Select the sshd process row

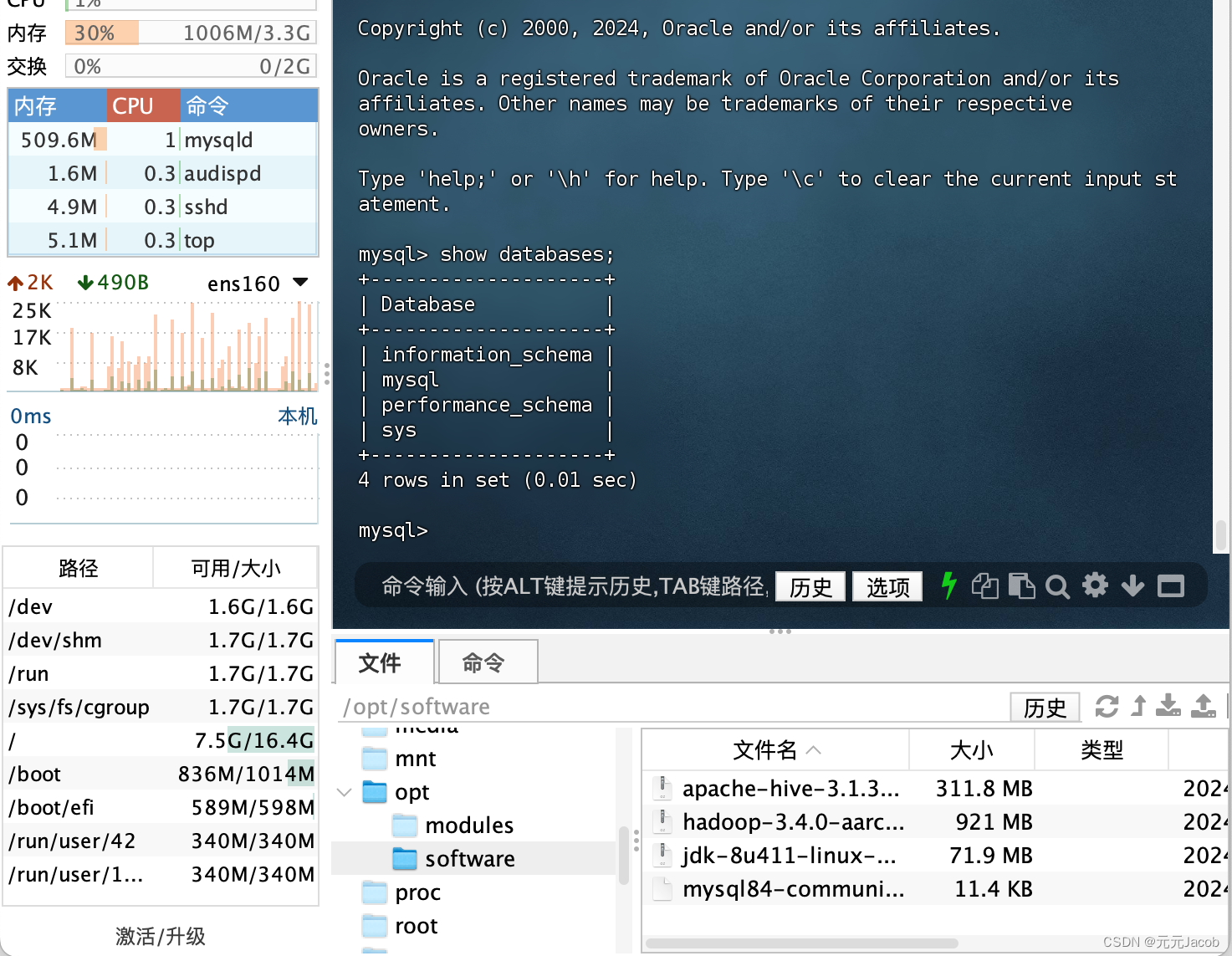[163, 206]
